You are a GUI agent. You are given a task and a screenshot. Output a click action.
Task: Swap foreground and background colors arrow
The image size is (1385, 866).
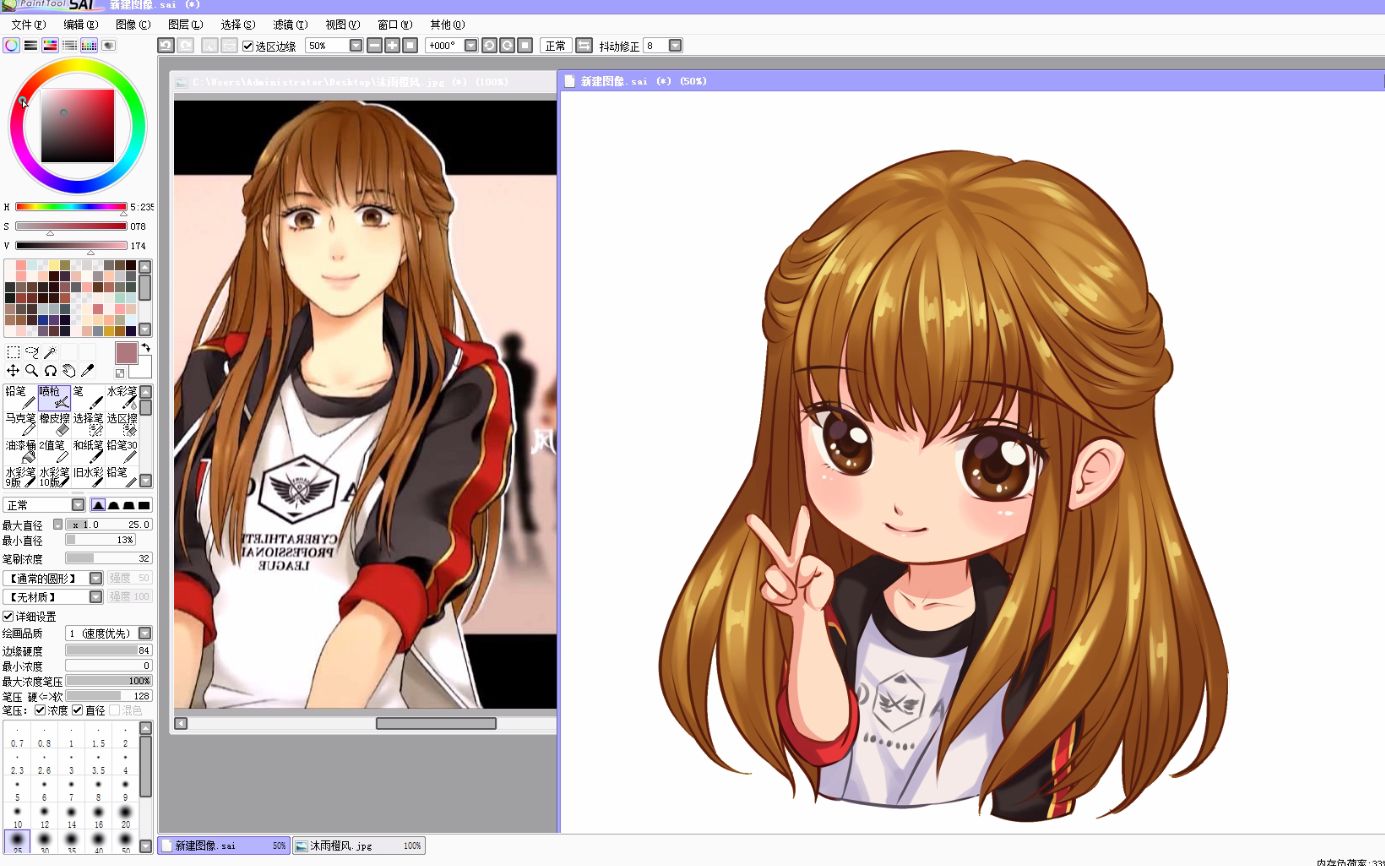pos(145,348)
